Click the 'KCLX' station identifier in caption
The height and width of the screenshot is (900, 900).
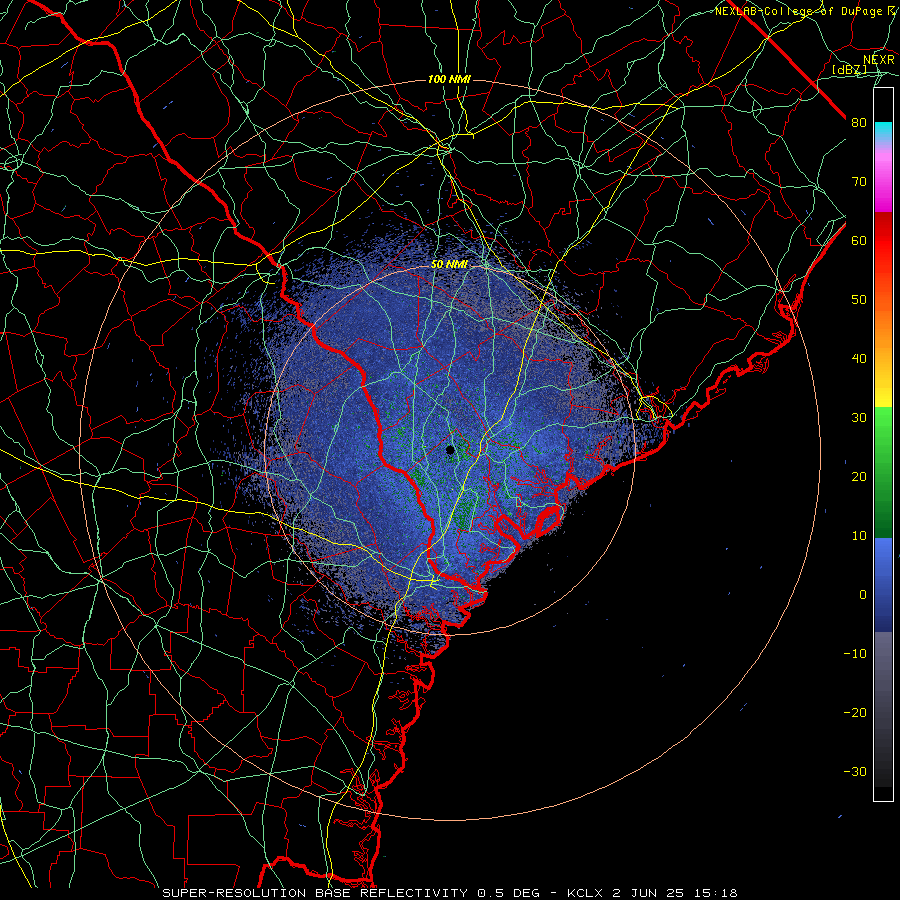coord(584,893)
